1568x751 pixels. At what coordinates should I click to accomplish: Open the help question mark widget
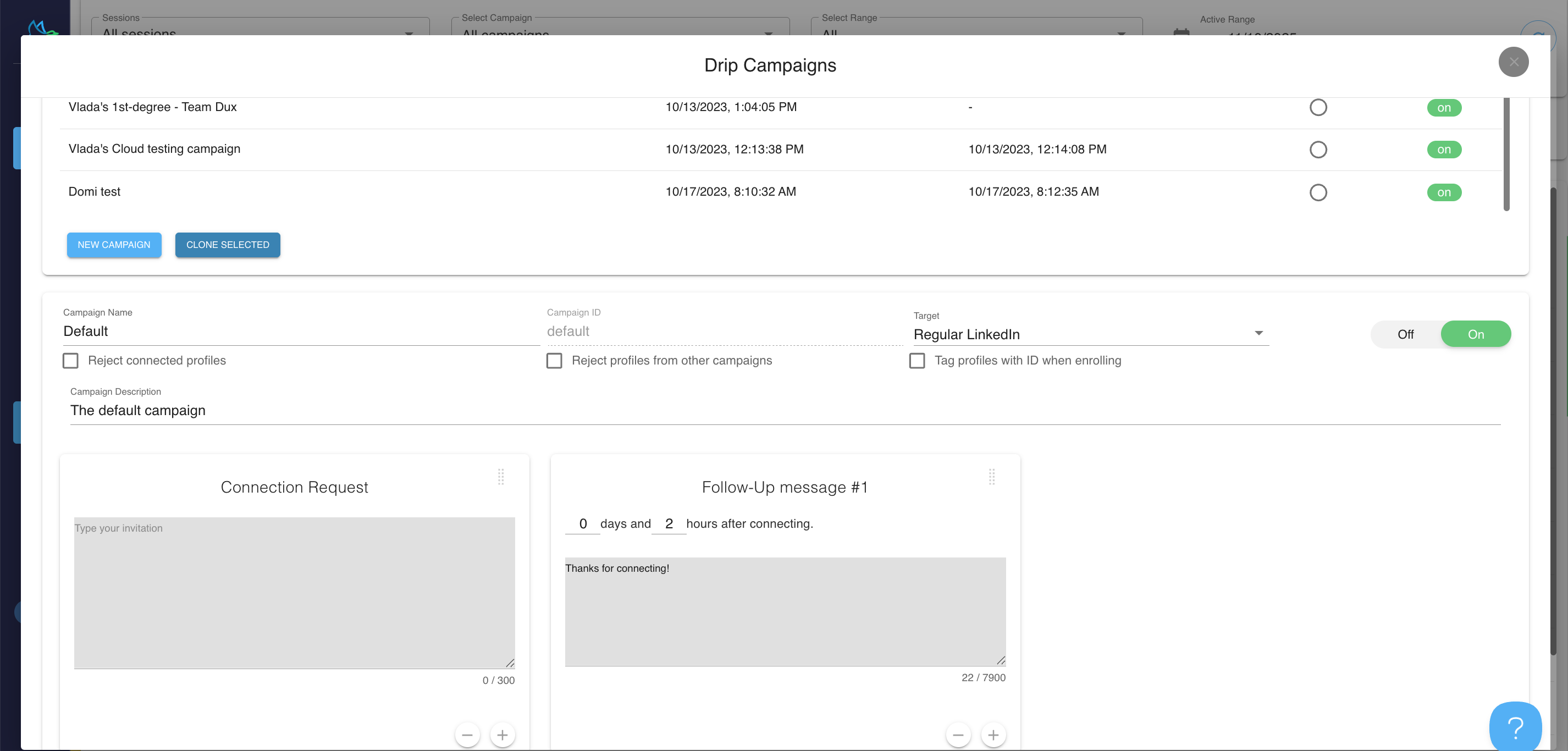click(x=1515, y=727)
